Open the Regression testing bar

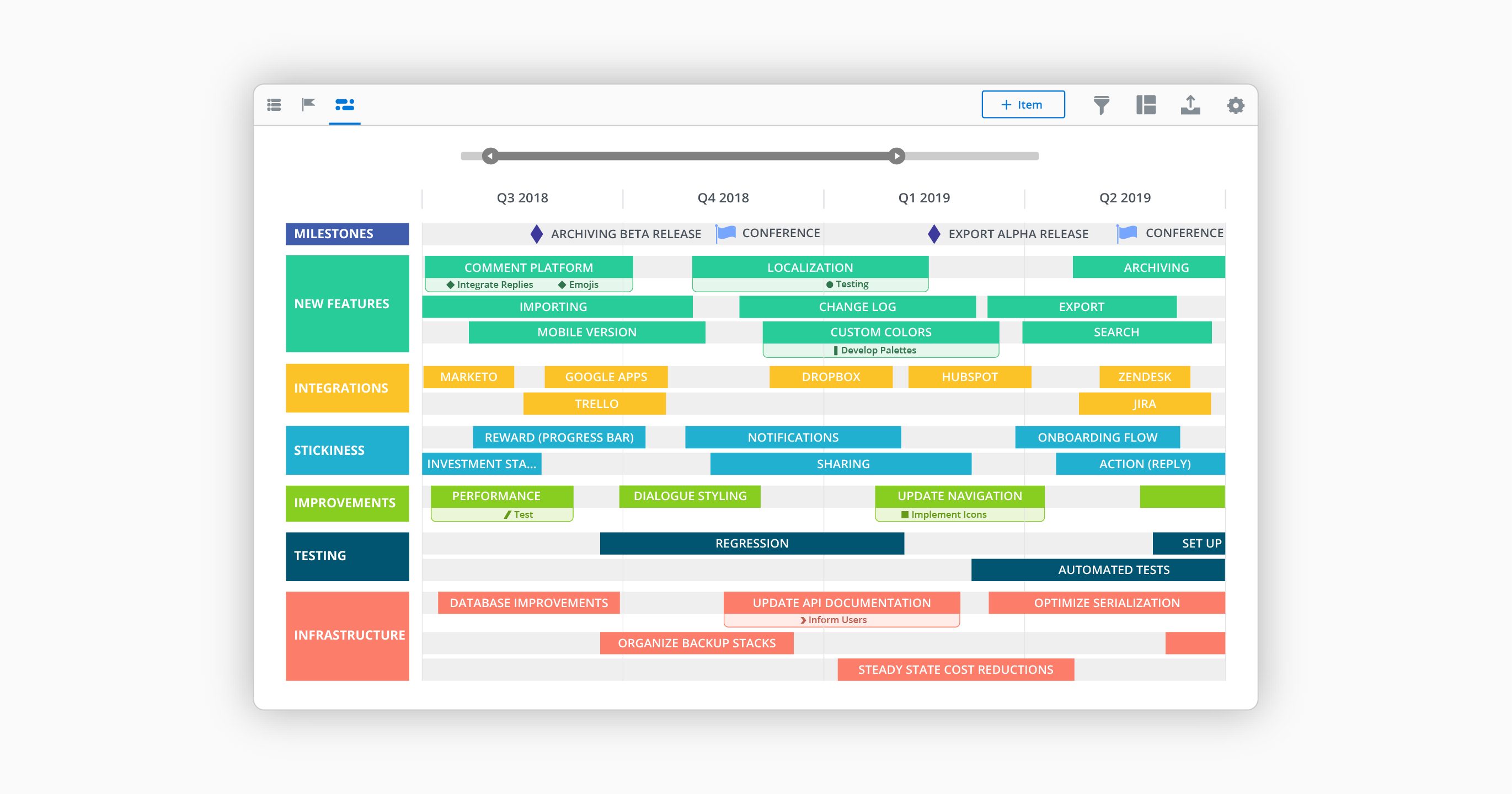(x=751, y=544)
